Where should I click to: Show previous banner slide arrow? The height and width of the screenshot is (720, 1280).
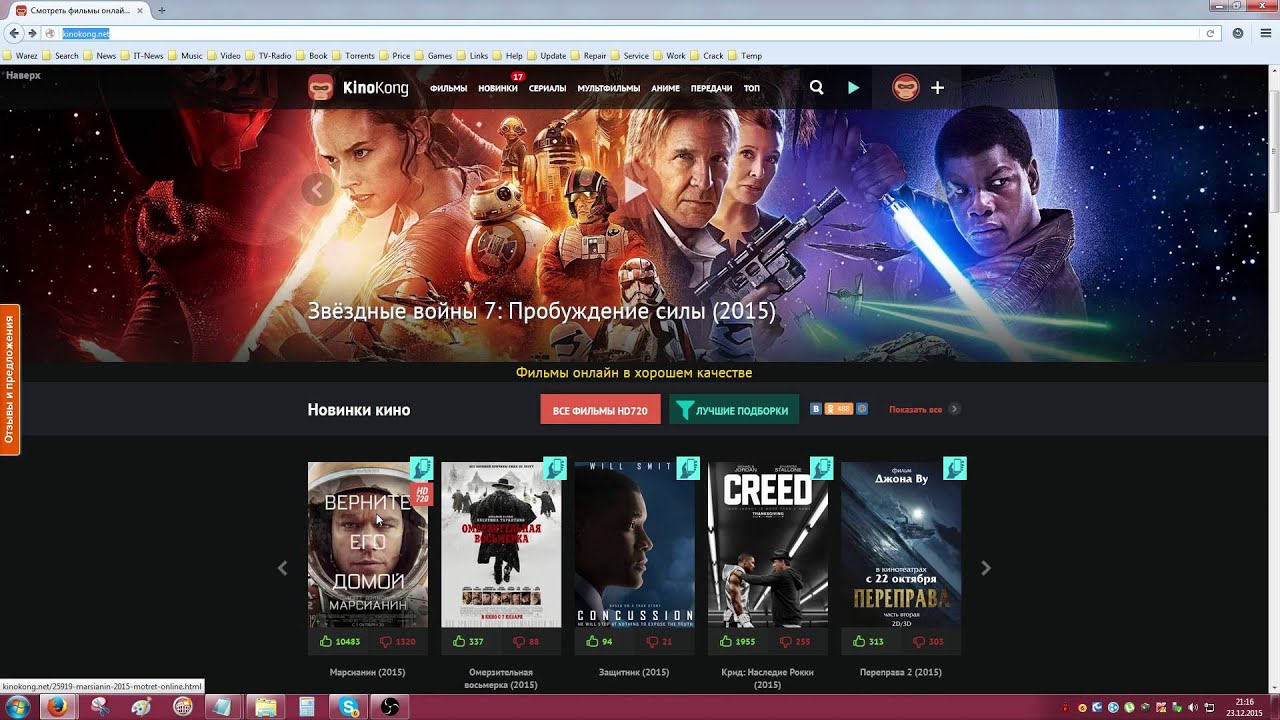click(317, 189)
